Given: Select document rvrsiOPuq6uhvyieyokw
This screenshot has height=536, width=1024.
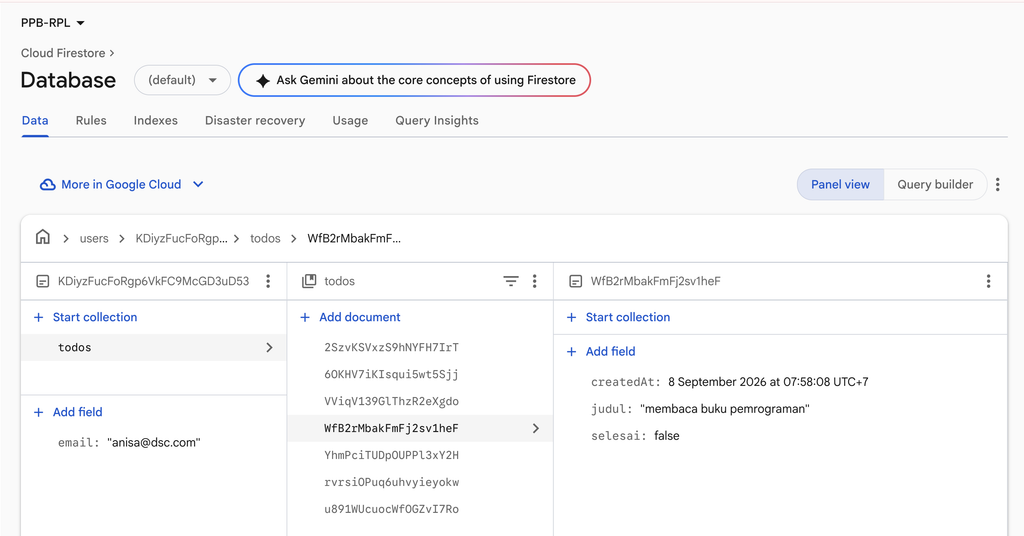Looking at the screenshot, I should click(x=392, y=482).
